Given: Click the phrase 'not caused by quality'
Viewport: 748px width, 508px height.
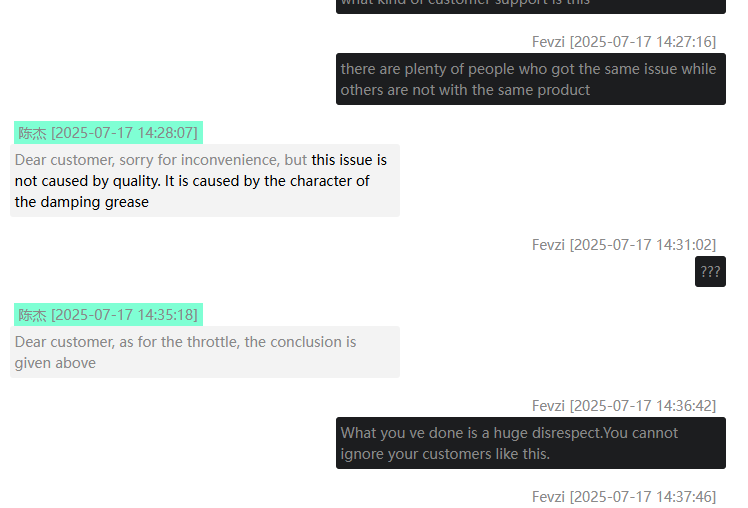Looking at the screenshot, I should [x=87, y=181].
